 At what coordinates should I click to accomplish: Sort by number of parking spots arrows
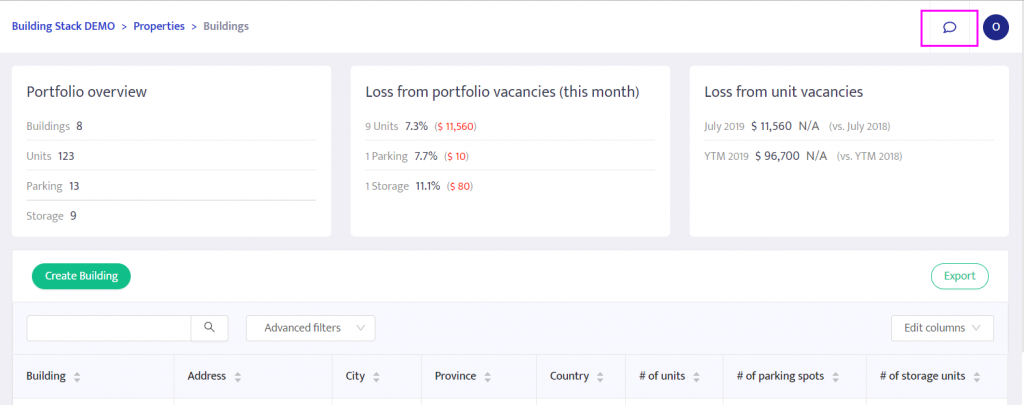click(x=835, y=377)
